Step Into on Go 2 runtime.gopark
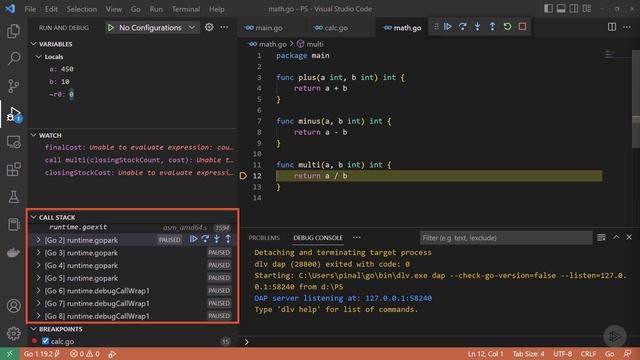The width and height of the screenshot is (640, 360). point(217,239)
